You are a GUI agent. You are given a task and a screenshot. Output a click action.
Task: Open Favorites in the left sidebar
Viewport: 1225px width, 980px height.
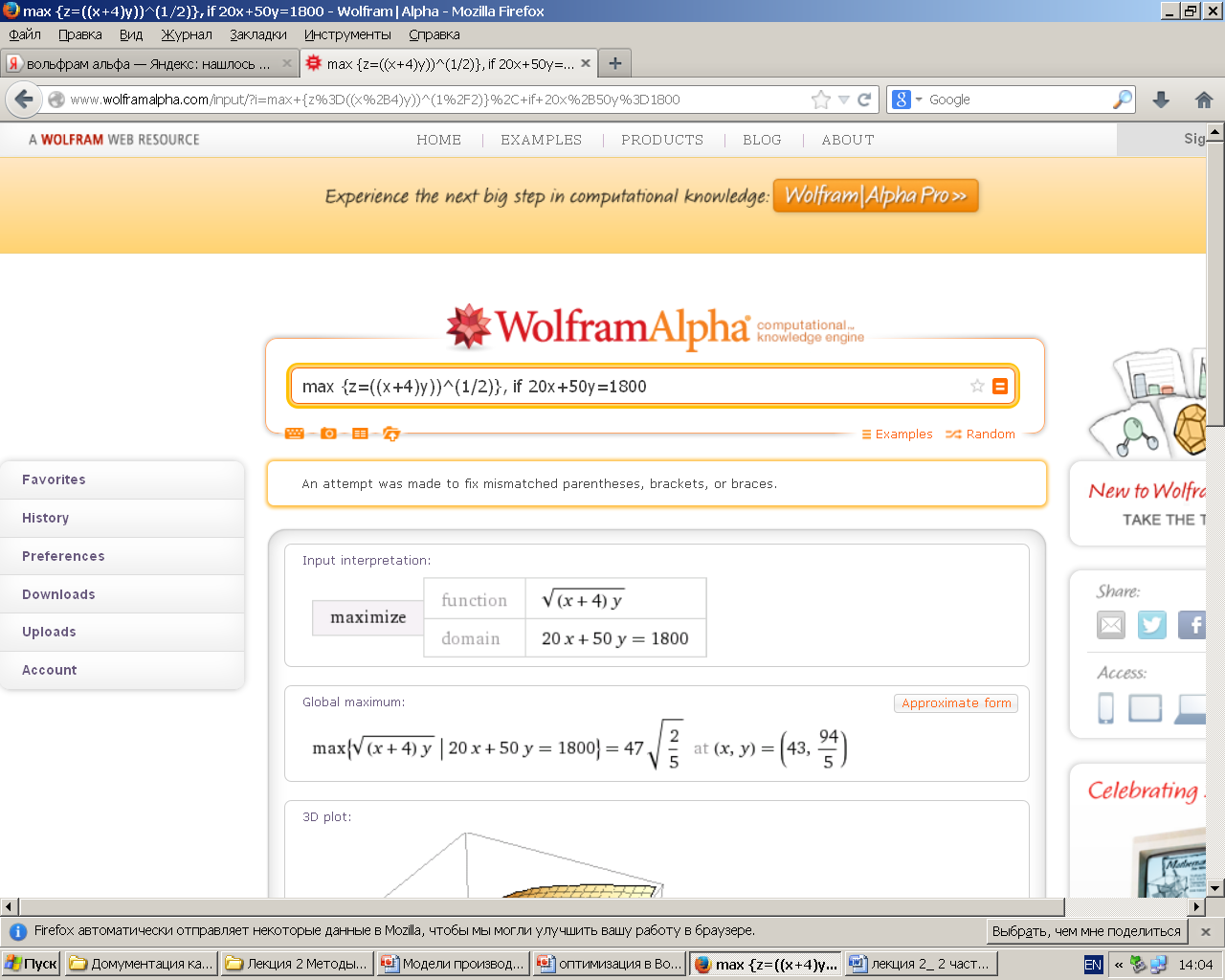[122, 479]
